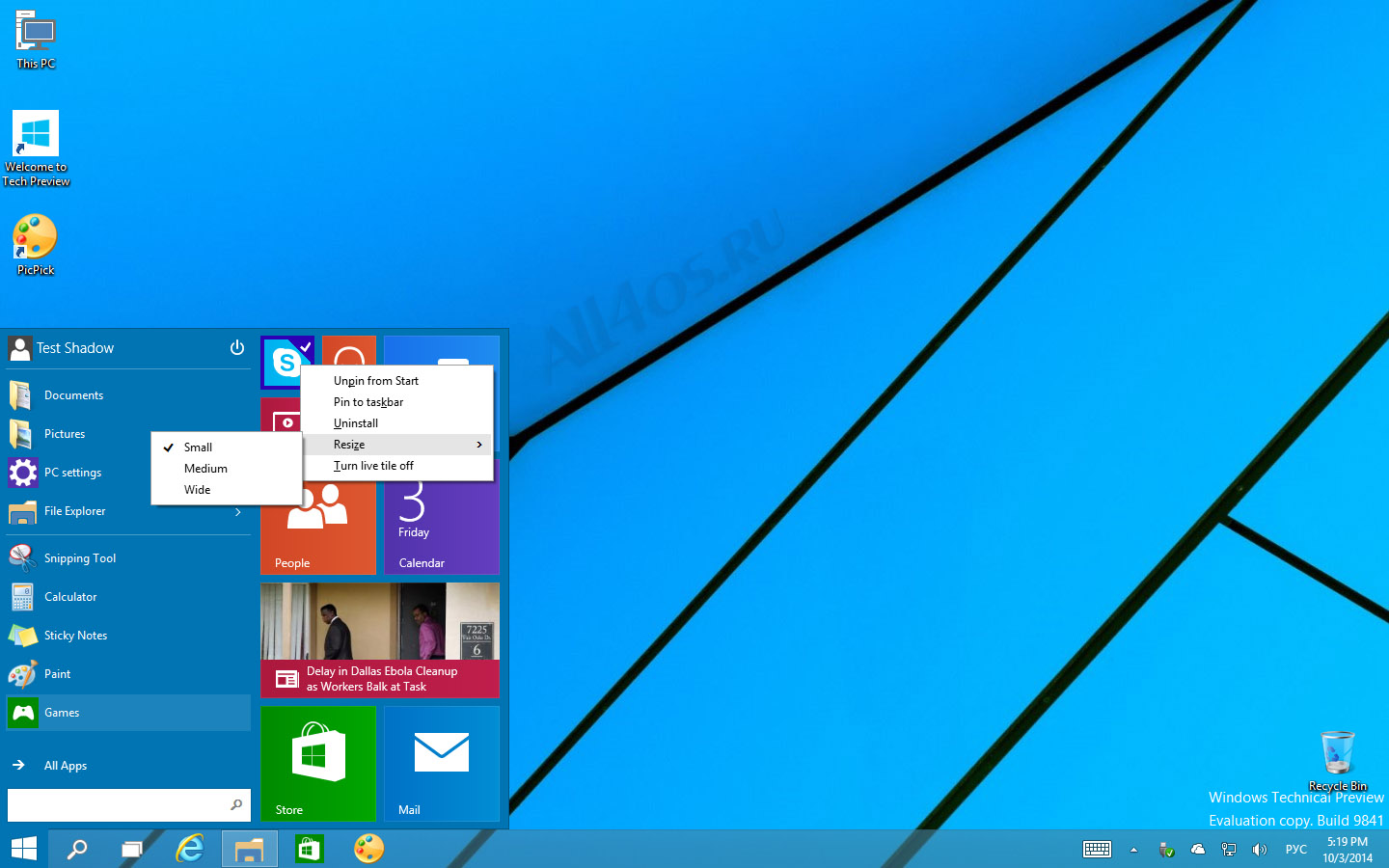This screenshot has height=868, width=1389.
Task: Open File Explorer taskbar button
Action: click(250, 849)
